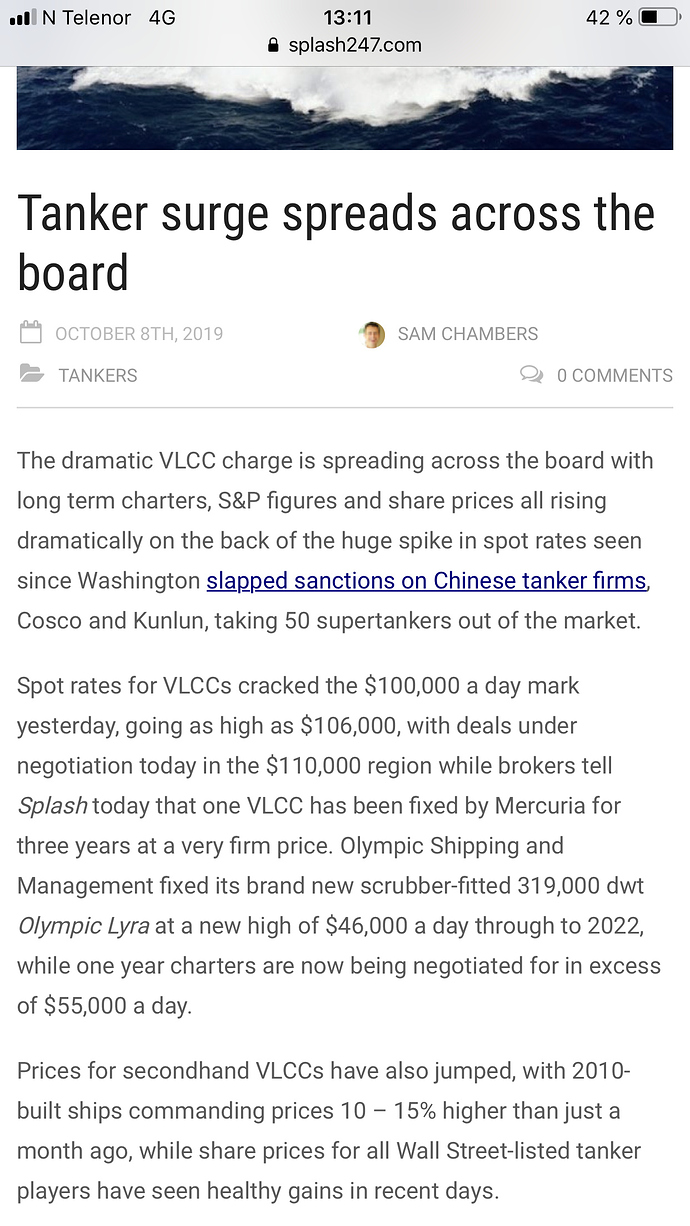
Task: Open the TANKERS category link
Action: point(98,376)
